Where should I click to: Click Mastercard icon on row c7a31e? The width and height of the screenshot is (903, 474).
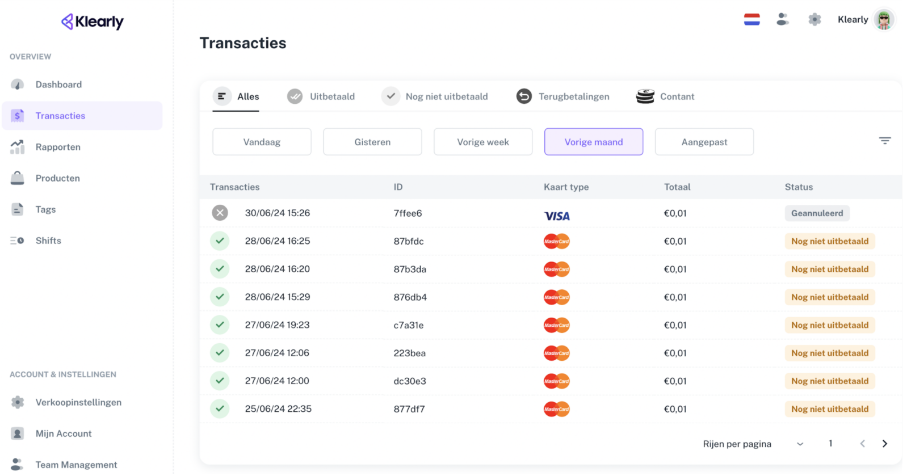(x=557, y=325)
